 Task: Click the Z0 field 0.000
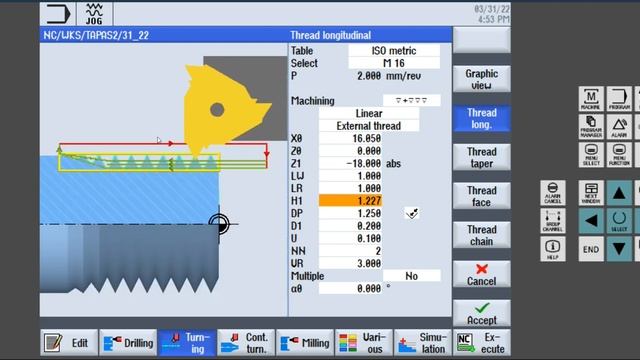[350, 151]
